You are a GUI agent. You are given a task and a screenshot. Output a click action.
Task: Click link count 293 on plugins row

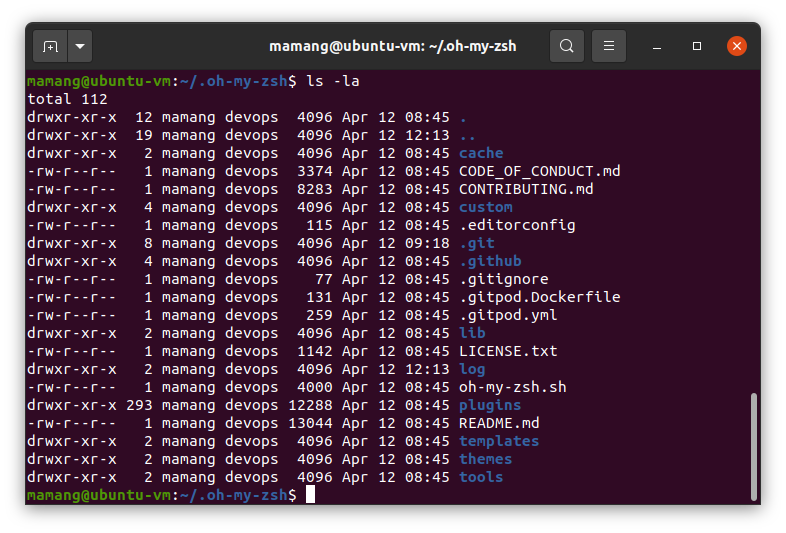139,405
